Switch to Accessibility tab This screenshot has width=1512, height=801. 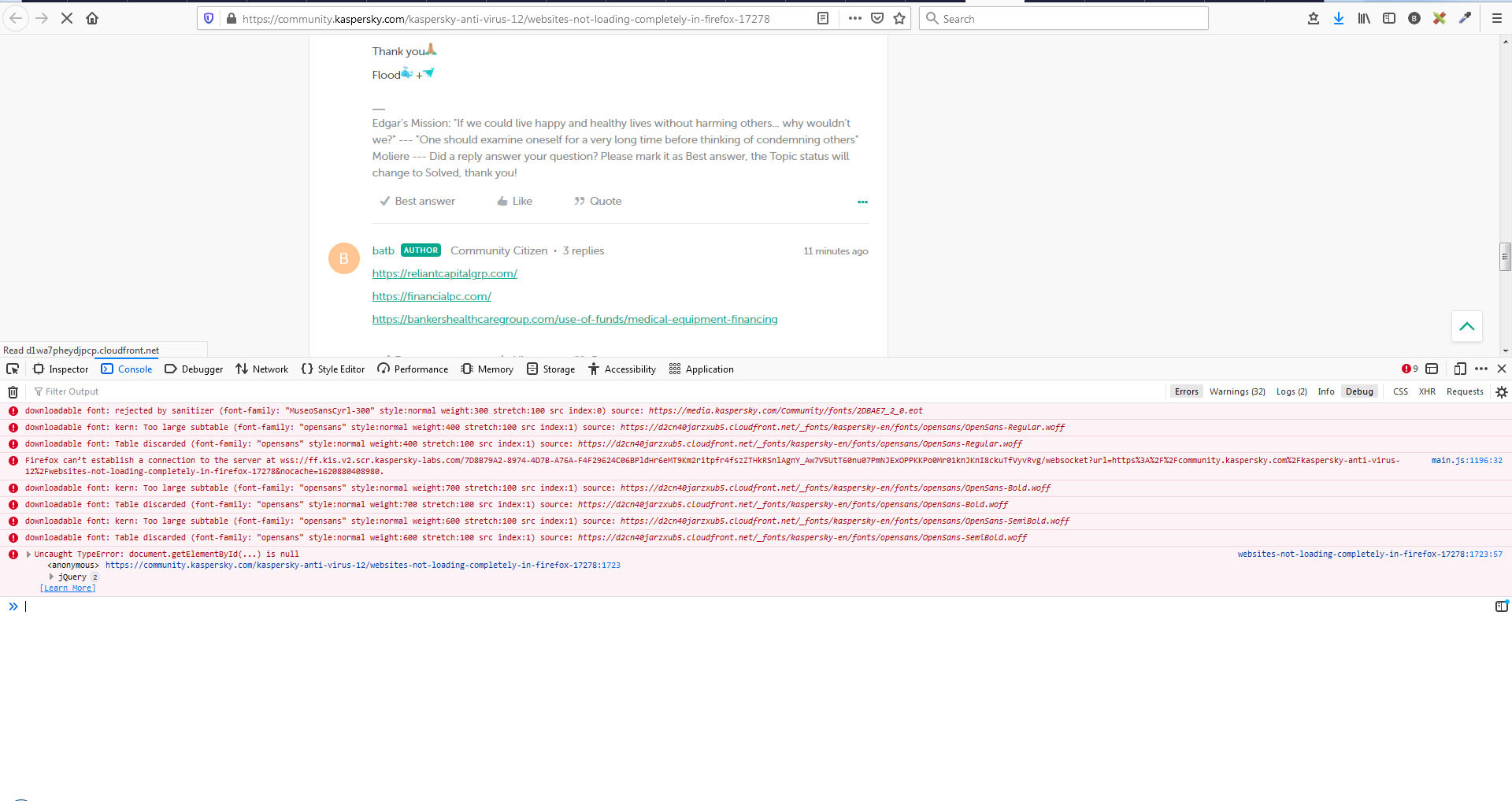tap(622, 369)
